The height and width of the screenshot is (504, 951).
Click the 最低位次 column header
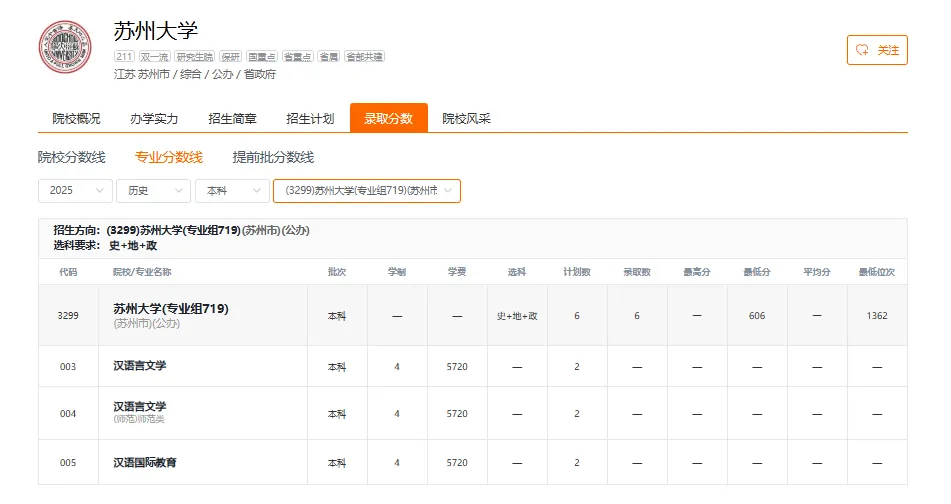877,272
